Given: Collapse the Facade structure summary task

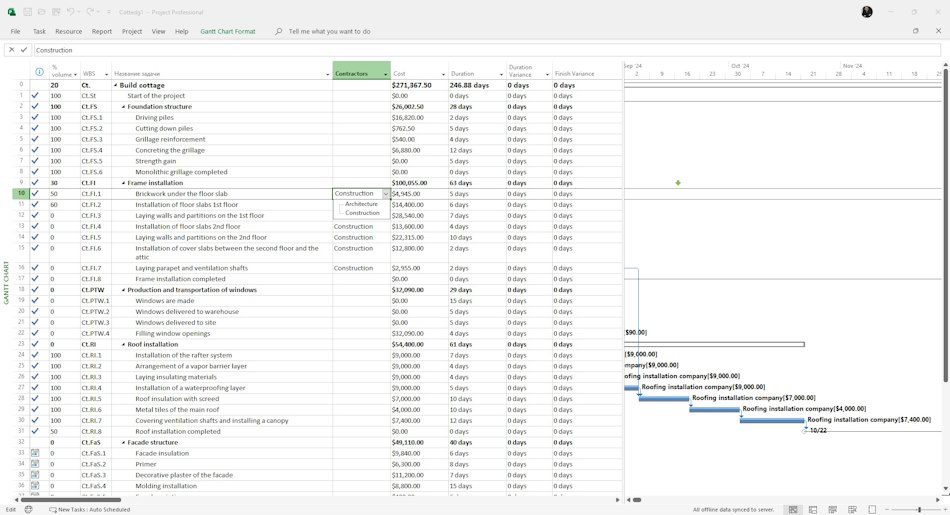Looking at the screenshot, I should click(x=123, y=442).
